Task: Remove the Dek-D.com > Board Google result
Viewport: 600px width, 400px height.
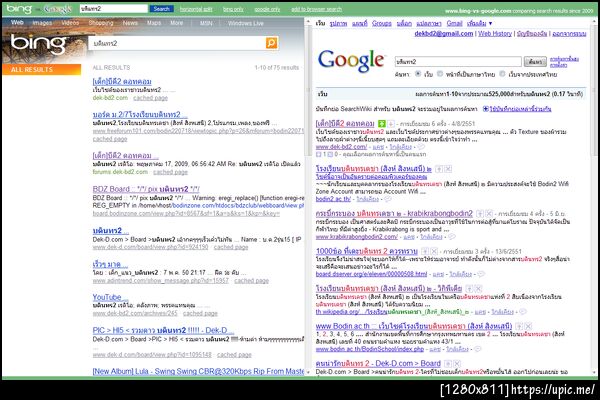Action: tap(457, 364)
